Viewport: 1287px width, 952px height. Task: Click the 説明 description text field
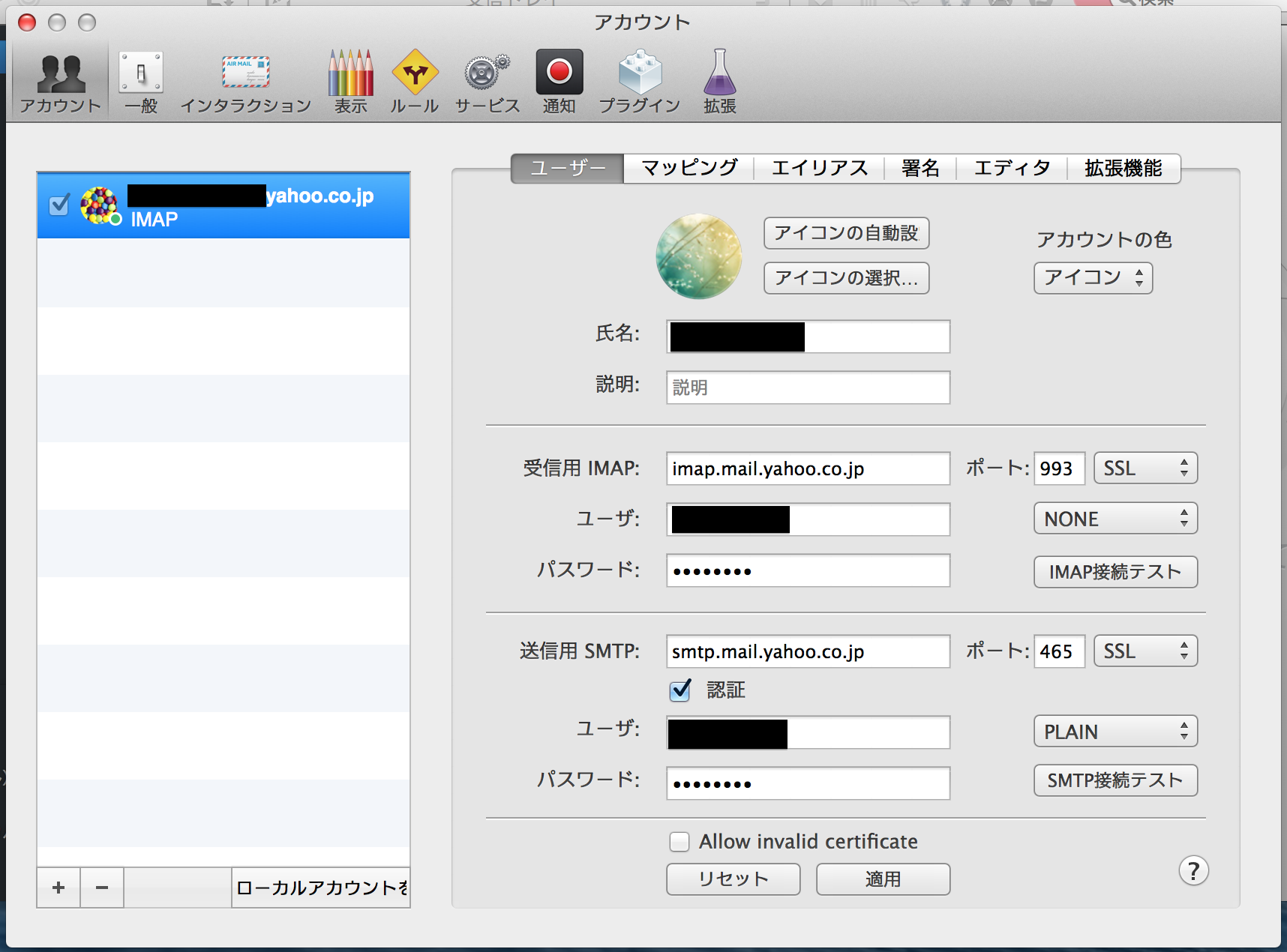[x=808, y=388]
